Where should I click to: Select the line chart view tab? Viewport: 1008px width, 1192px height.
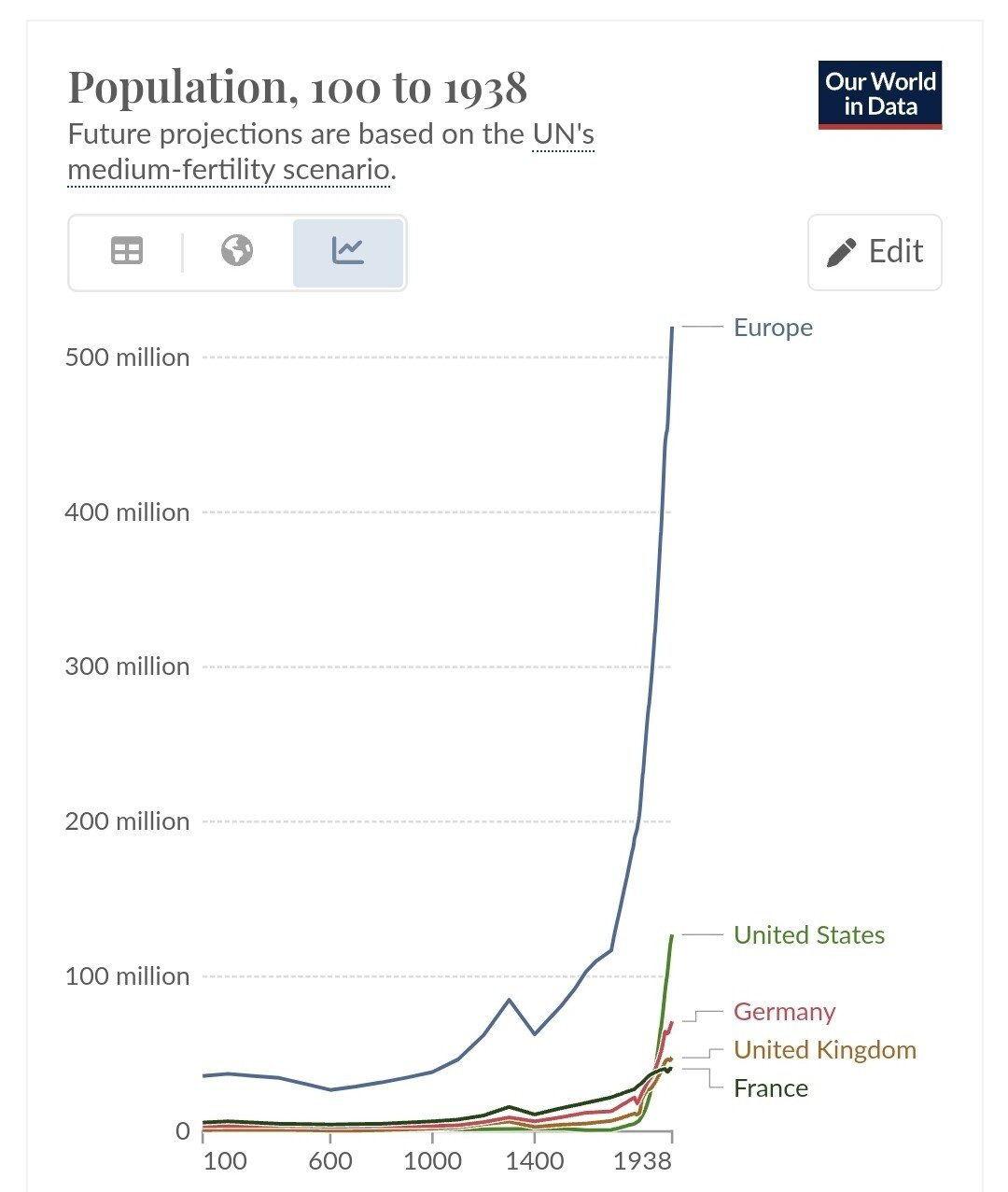point(347,252)
